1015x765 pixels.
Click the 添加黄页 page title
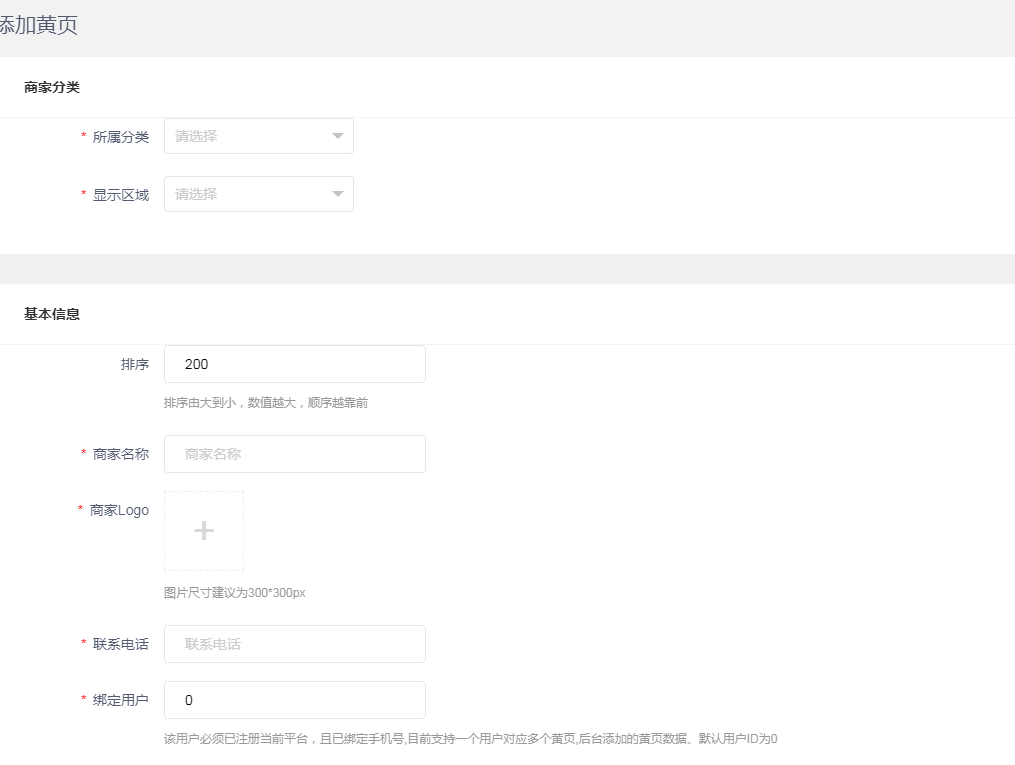[x=38, y=26]
